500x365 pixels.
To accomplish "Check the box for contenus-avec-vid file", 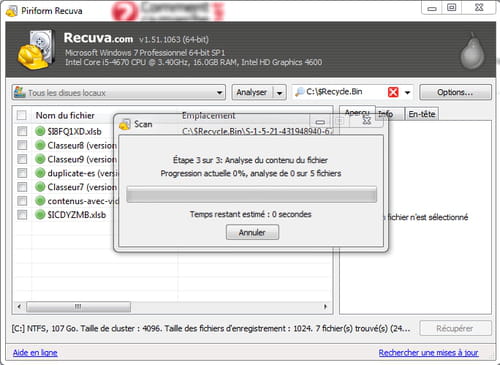I will pos(22,201).
